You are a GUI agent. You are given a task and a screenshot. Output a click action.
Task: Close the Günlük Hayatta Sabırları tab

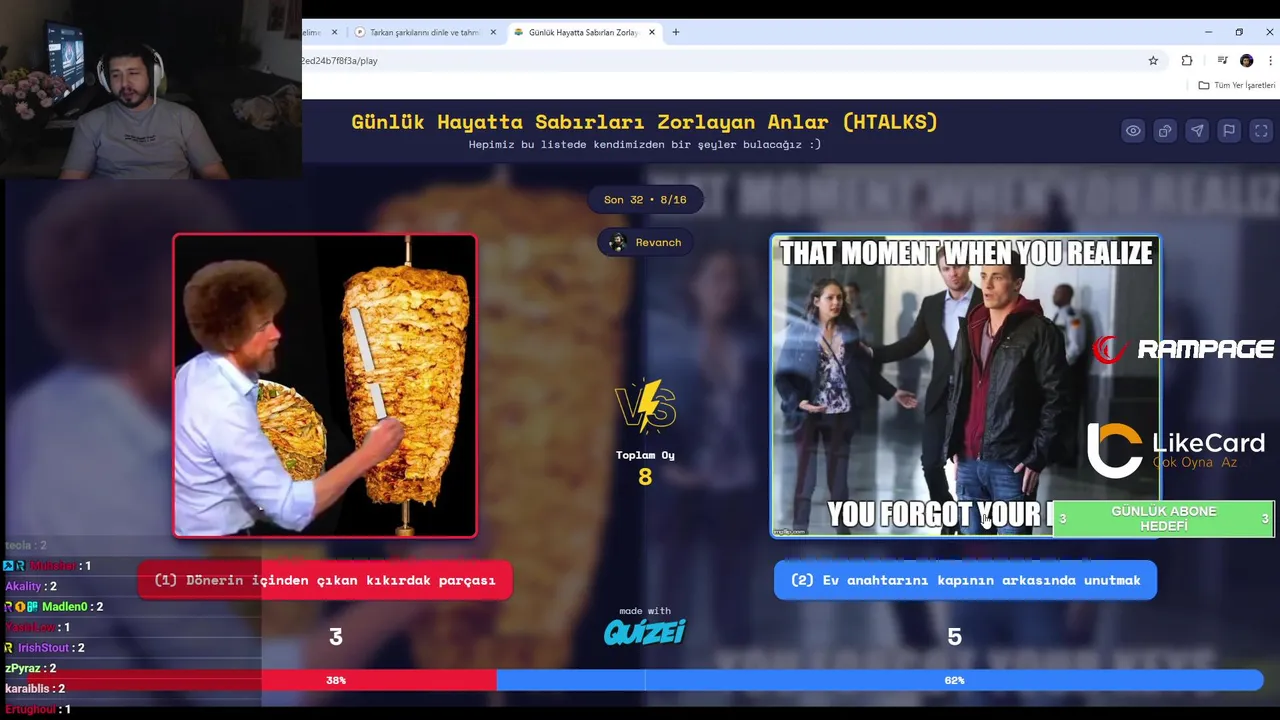click(x=652, y=32)
